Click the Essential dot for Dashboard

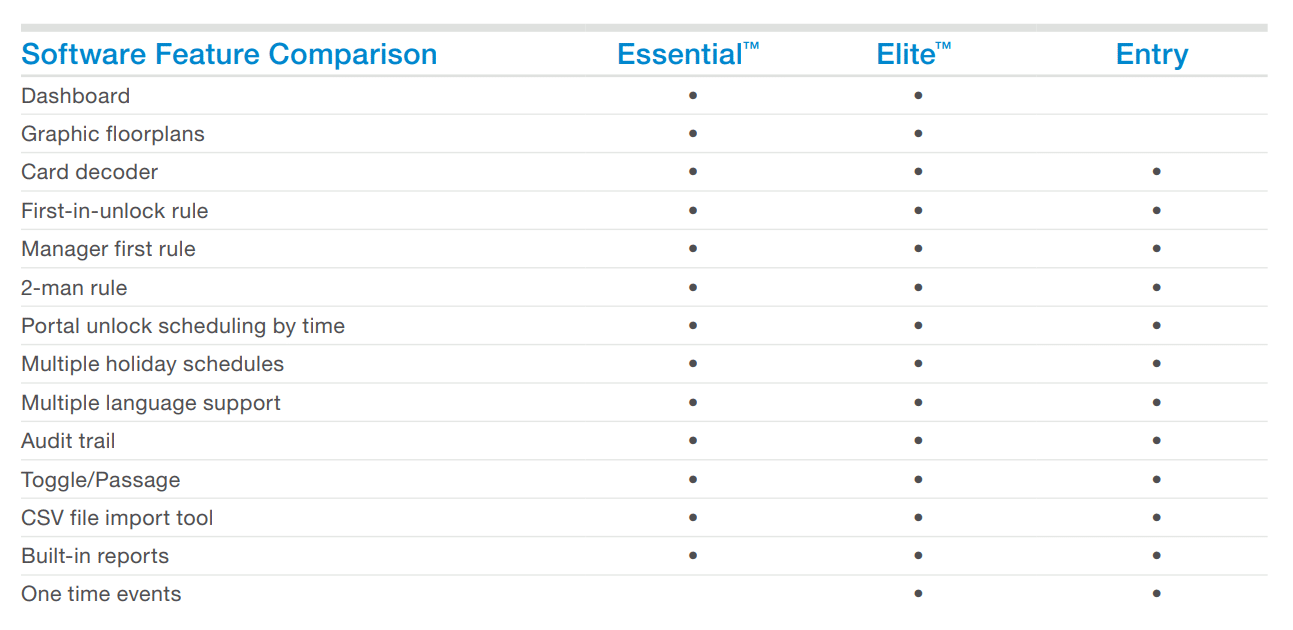click(x=693, y=96)
